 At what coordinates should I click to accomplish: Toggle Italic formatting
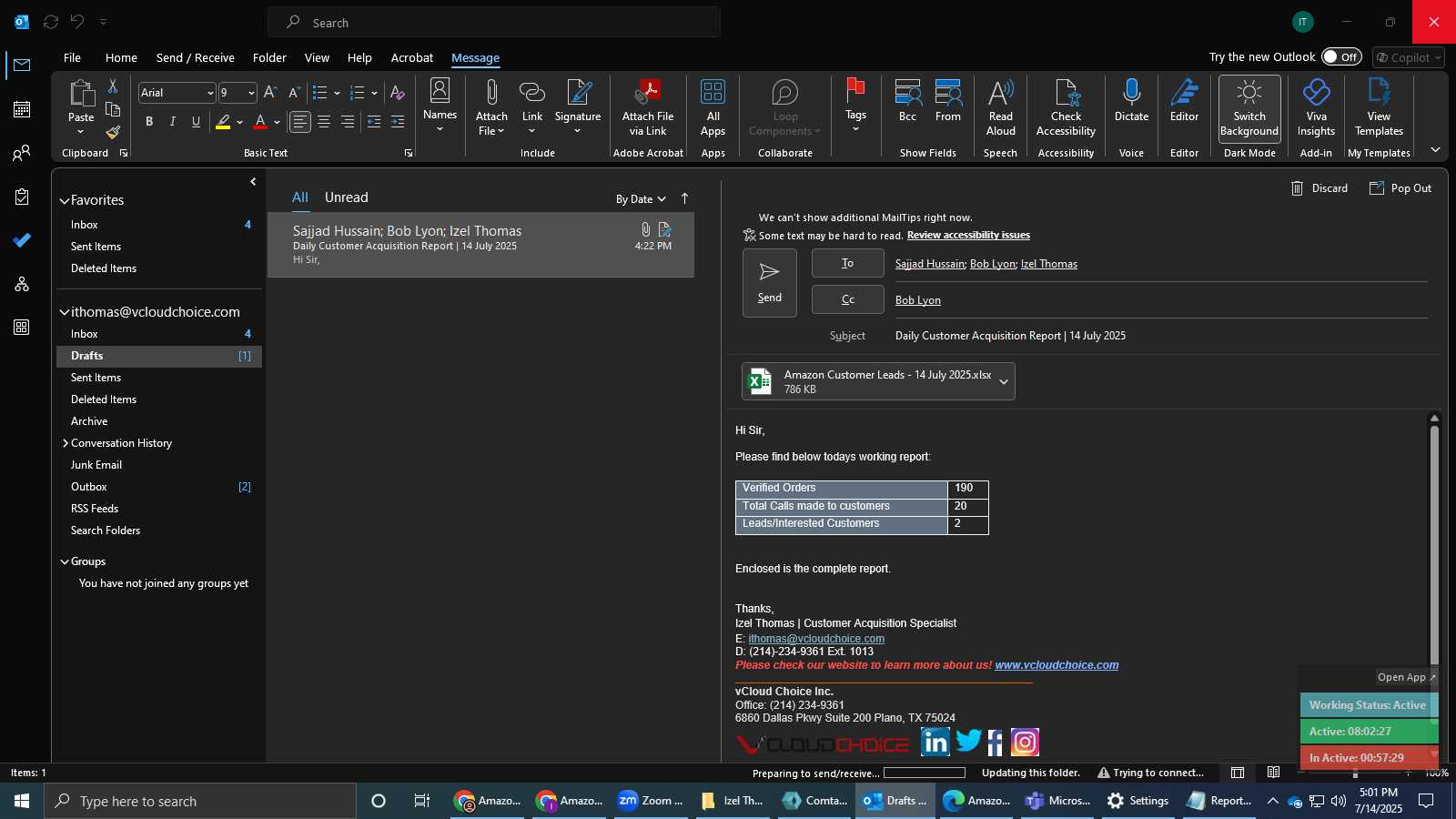click(x=173, y=122)
